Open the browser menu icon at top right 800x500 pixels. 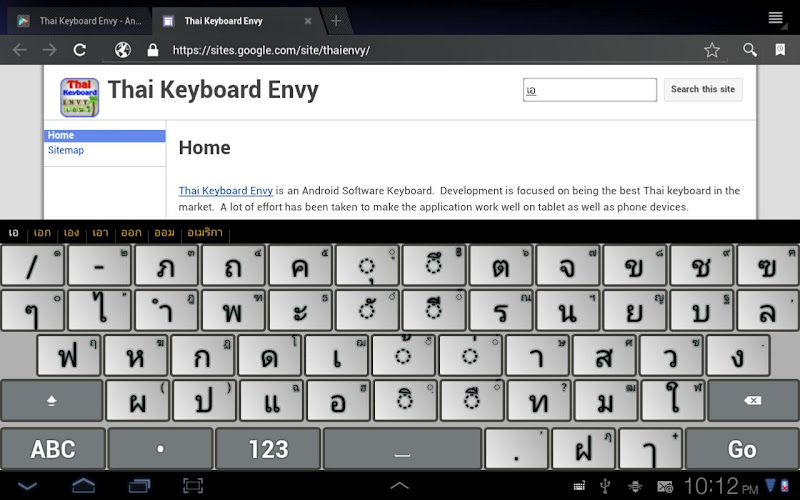(x=776, y=18)
